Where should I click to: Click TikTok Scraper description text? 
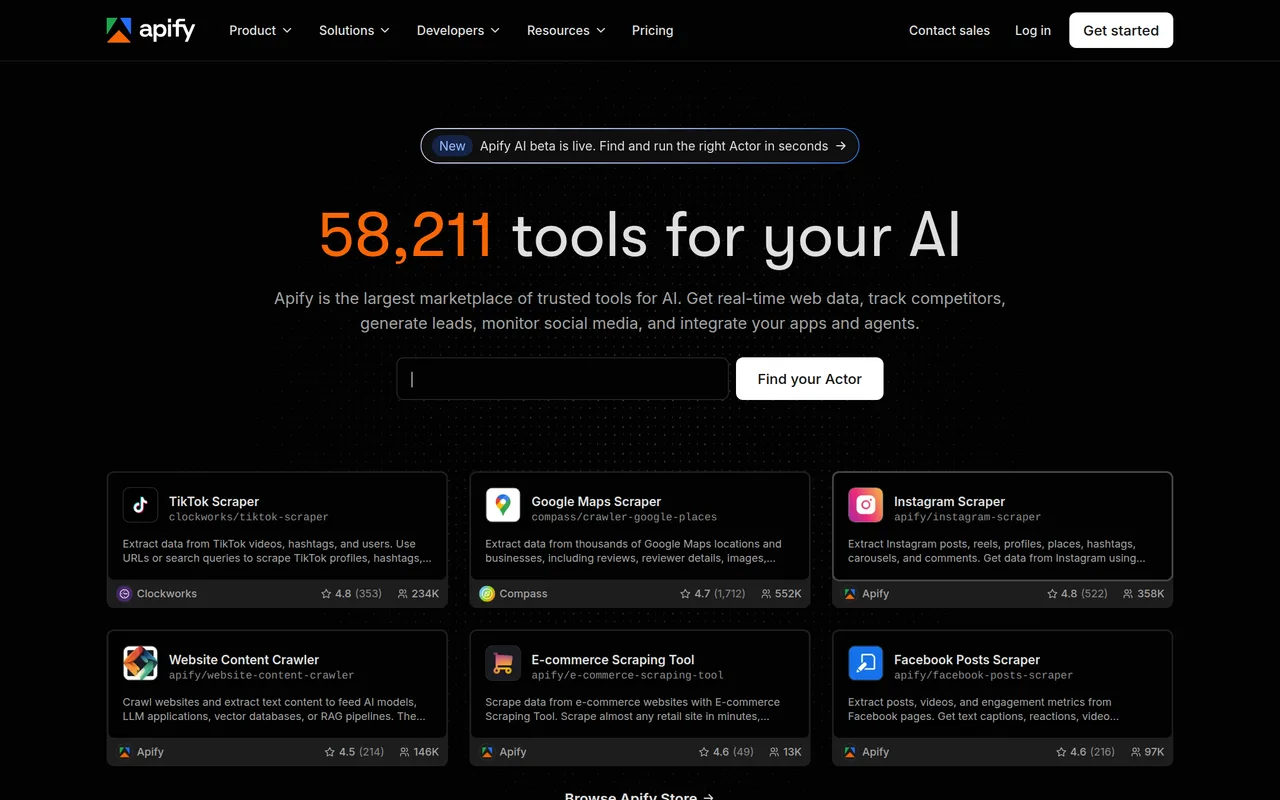tap(277, 551)
